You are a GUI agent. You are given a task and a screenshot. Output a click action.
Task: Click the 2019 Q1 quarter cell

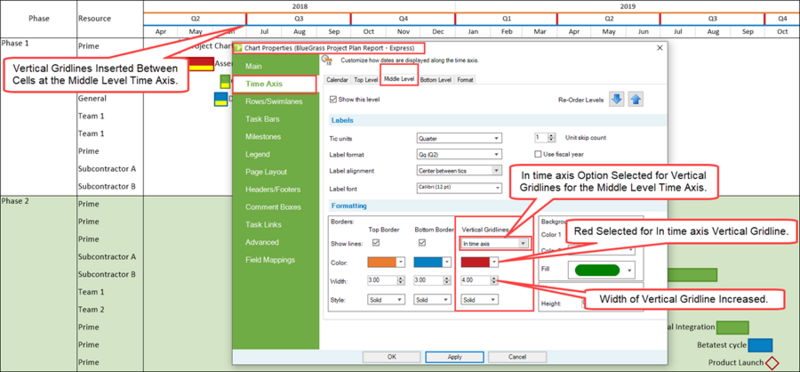[x=506, y=19]
